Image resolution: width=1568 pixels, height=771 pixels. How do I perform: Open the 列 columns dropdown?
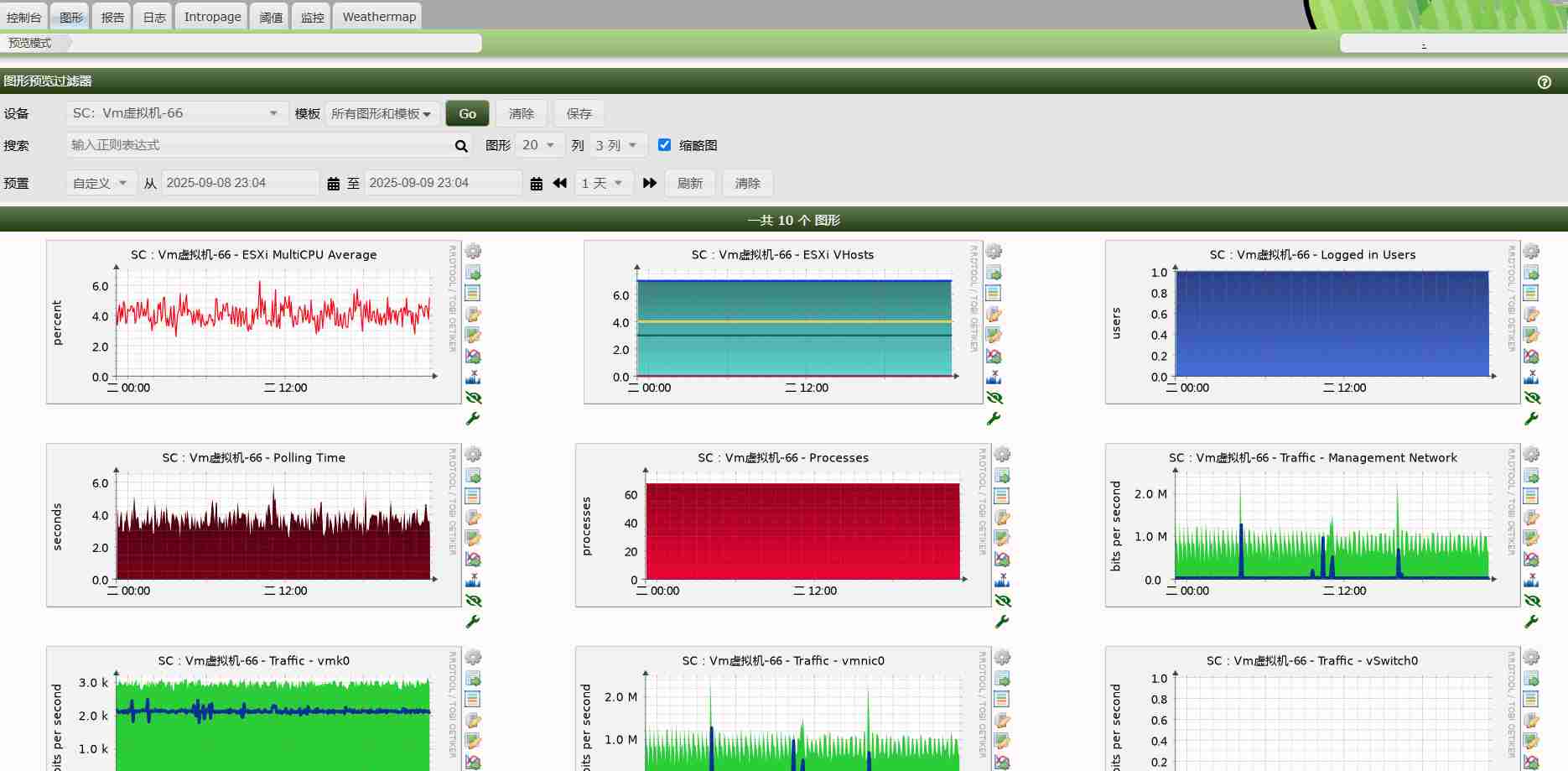(617, 145)
